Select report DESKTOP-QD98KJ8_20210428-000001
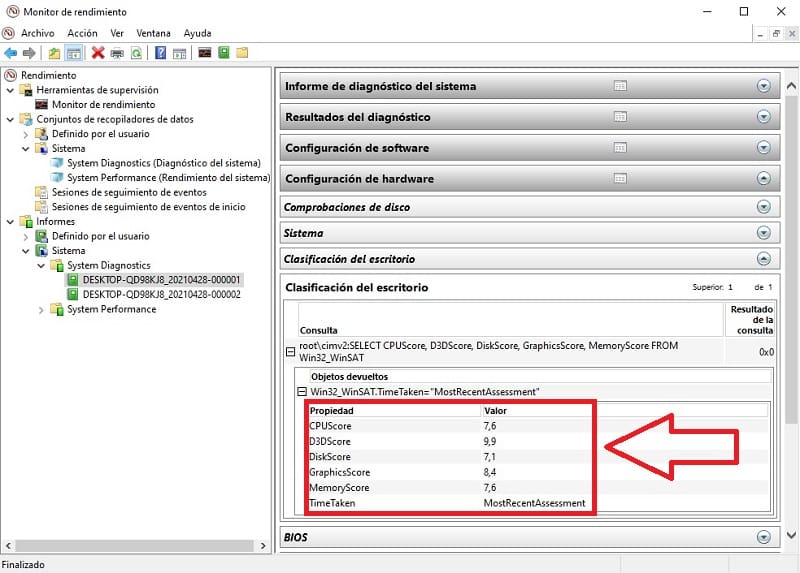This screenshot has height=573, width=800. (161, 280)
